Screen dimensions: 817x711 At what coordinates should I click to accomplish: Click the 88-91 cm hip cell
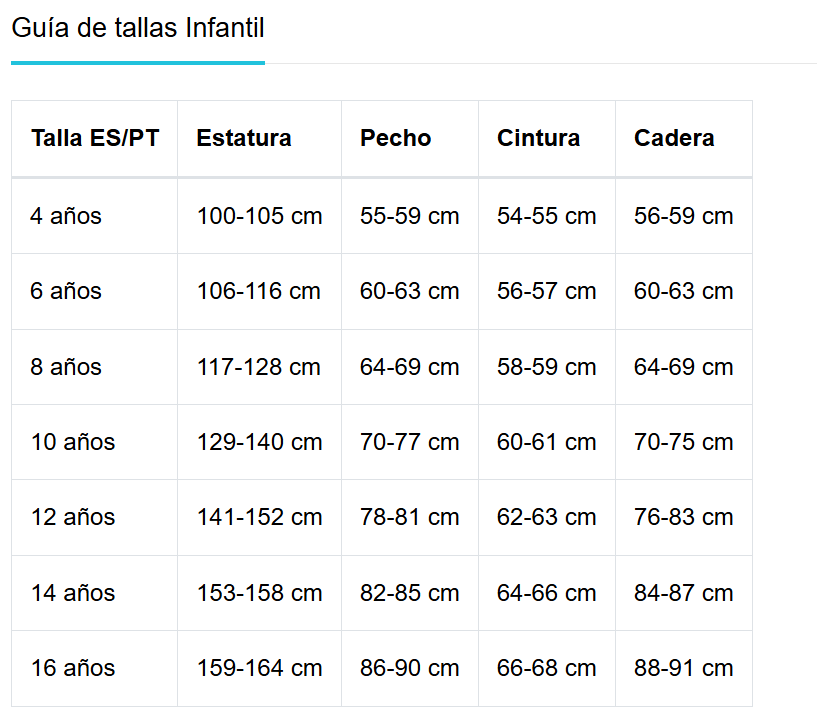(683, 668)
